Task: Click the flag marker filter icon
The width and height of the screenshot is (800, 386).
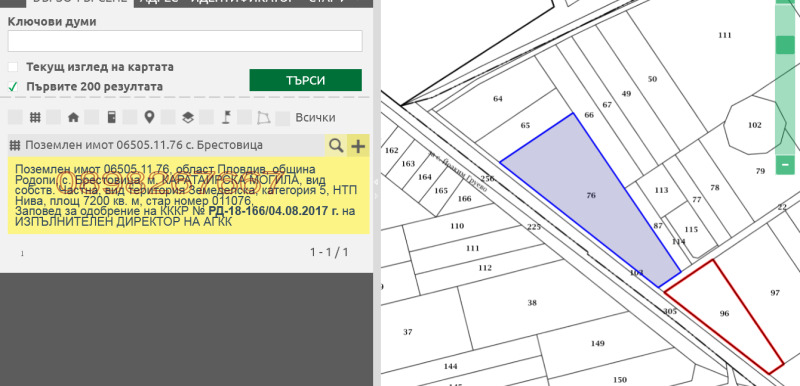Action: (226, 117)
